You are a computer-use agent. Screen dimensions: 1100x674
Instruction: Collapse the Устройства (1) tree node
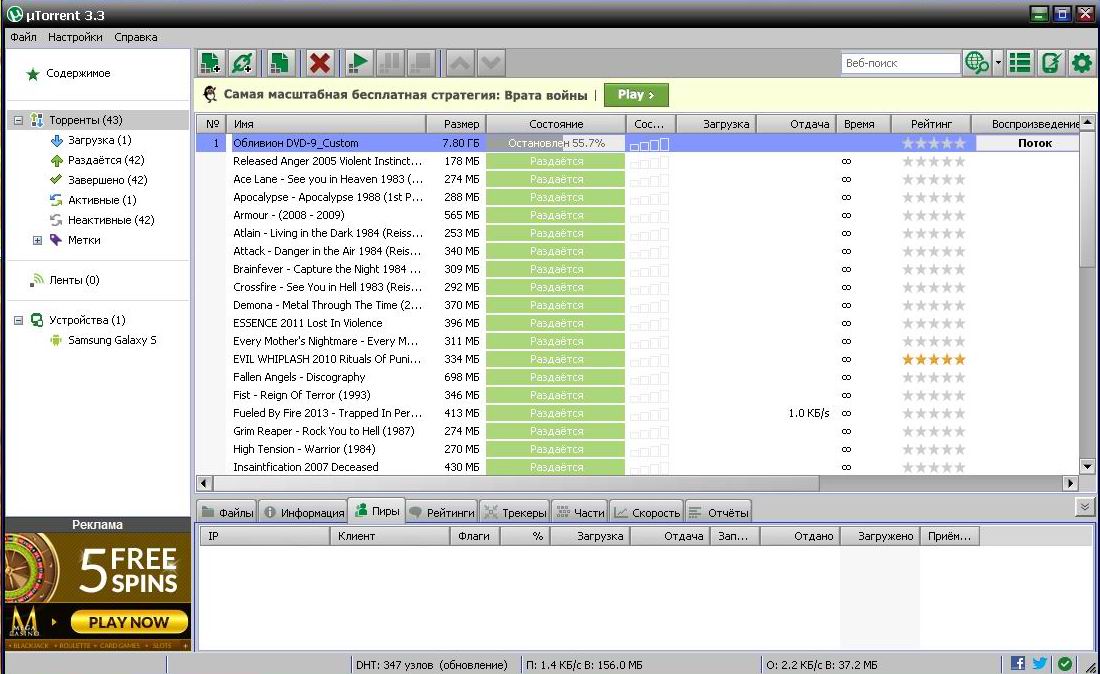(18, 320)
